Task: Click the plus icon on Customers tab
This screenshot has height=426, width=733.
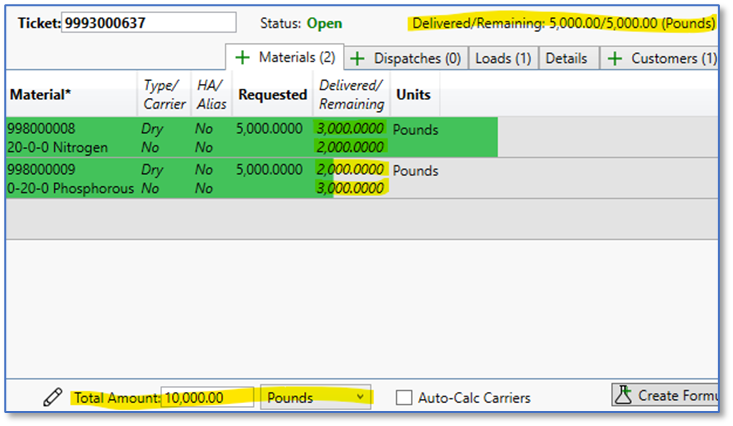Action: coord(614,59)
